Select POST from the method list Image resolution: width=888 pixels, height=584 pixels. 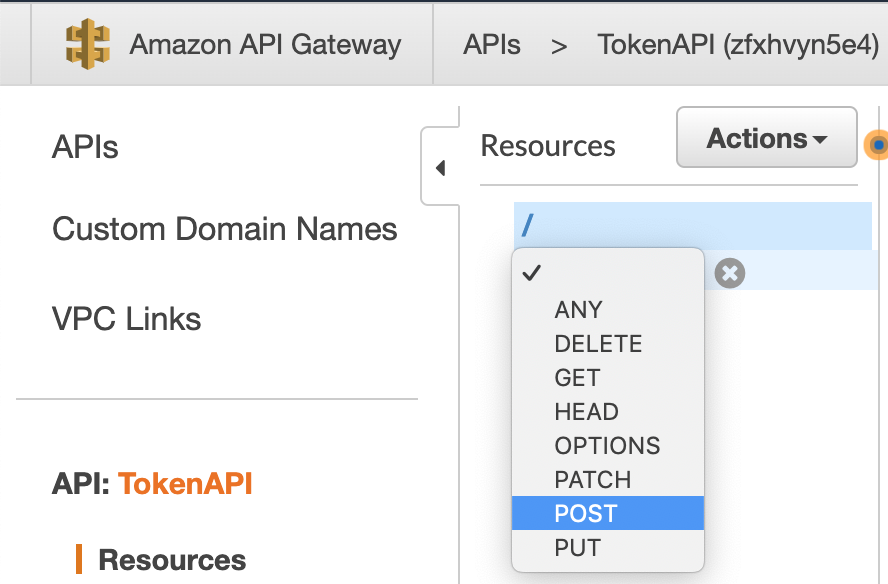pos(586,514)
